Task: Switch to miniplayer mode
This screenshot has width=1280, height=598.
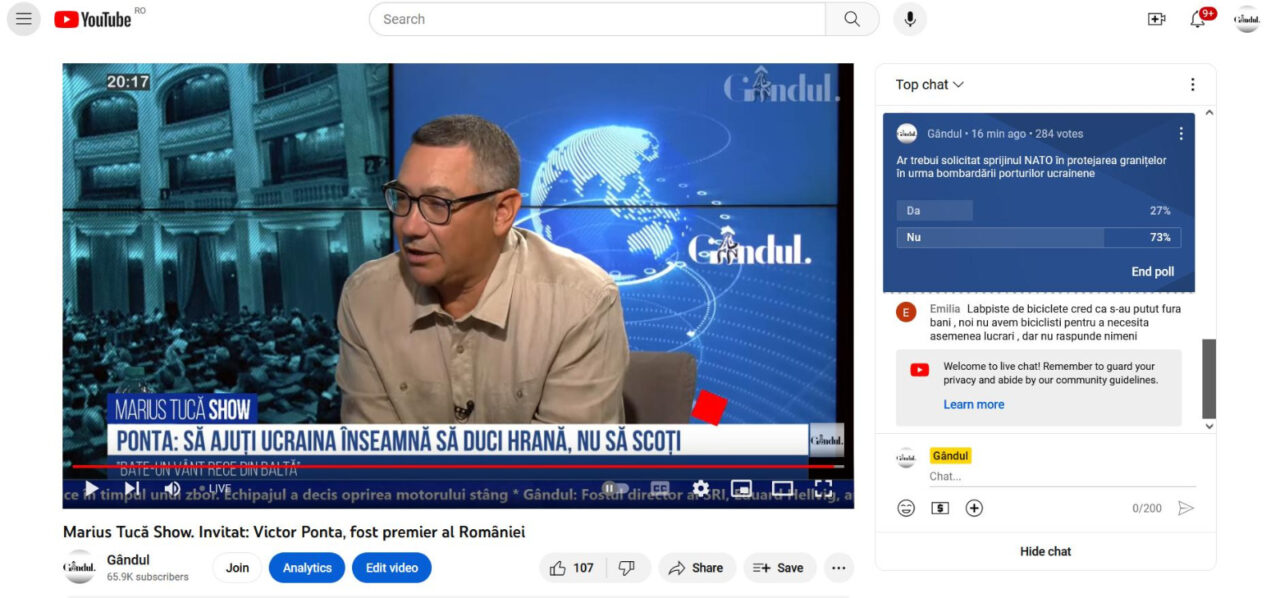Action: coord(741,488)
